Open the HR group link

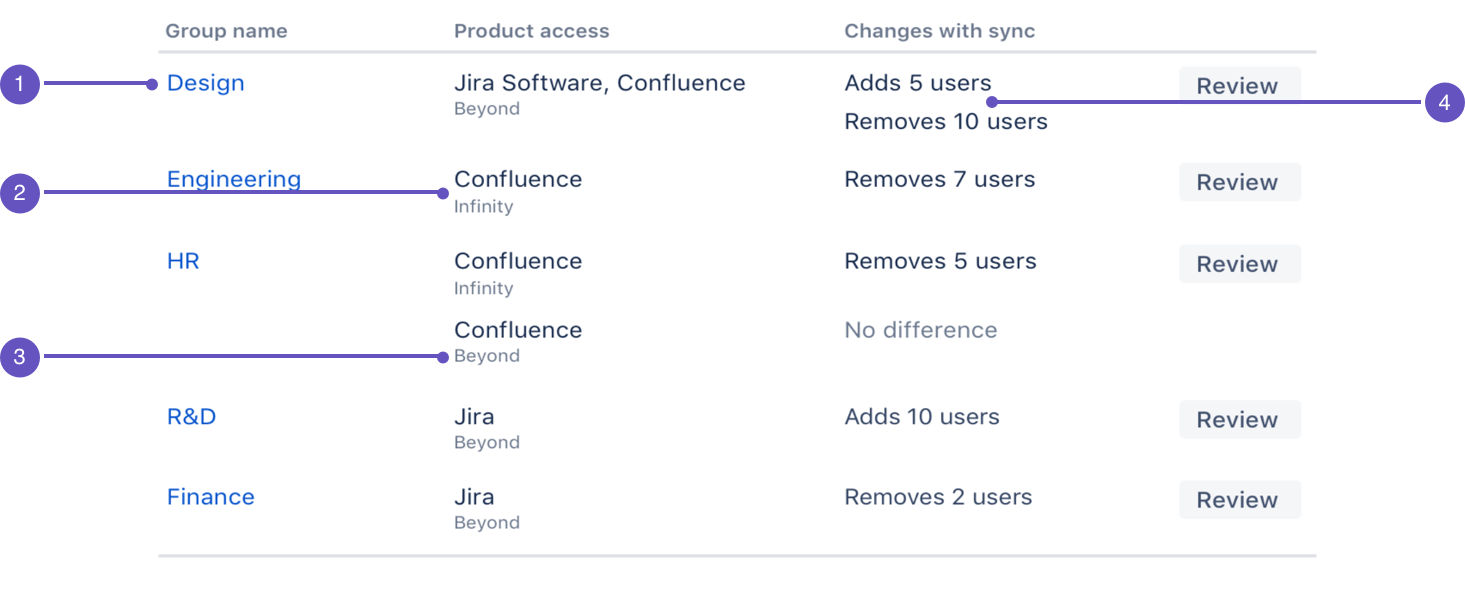[x=183, y=261]
